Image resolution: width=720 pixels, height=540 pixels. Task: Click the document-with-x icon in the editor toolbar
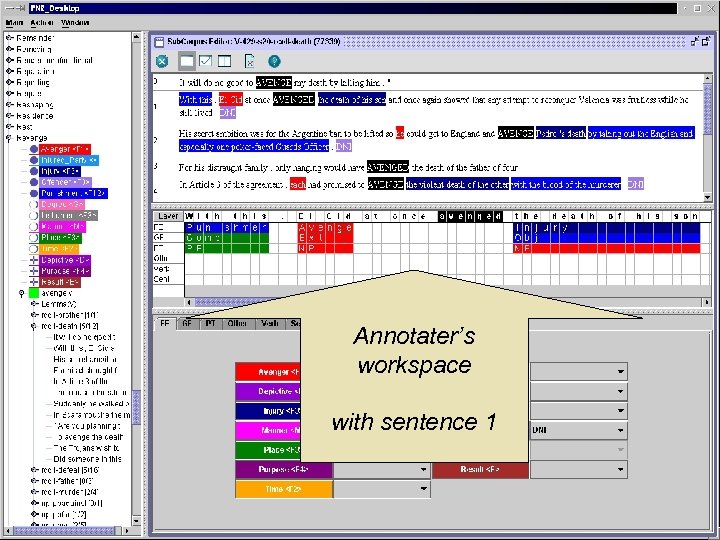[249, 61]
